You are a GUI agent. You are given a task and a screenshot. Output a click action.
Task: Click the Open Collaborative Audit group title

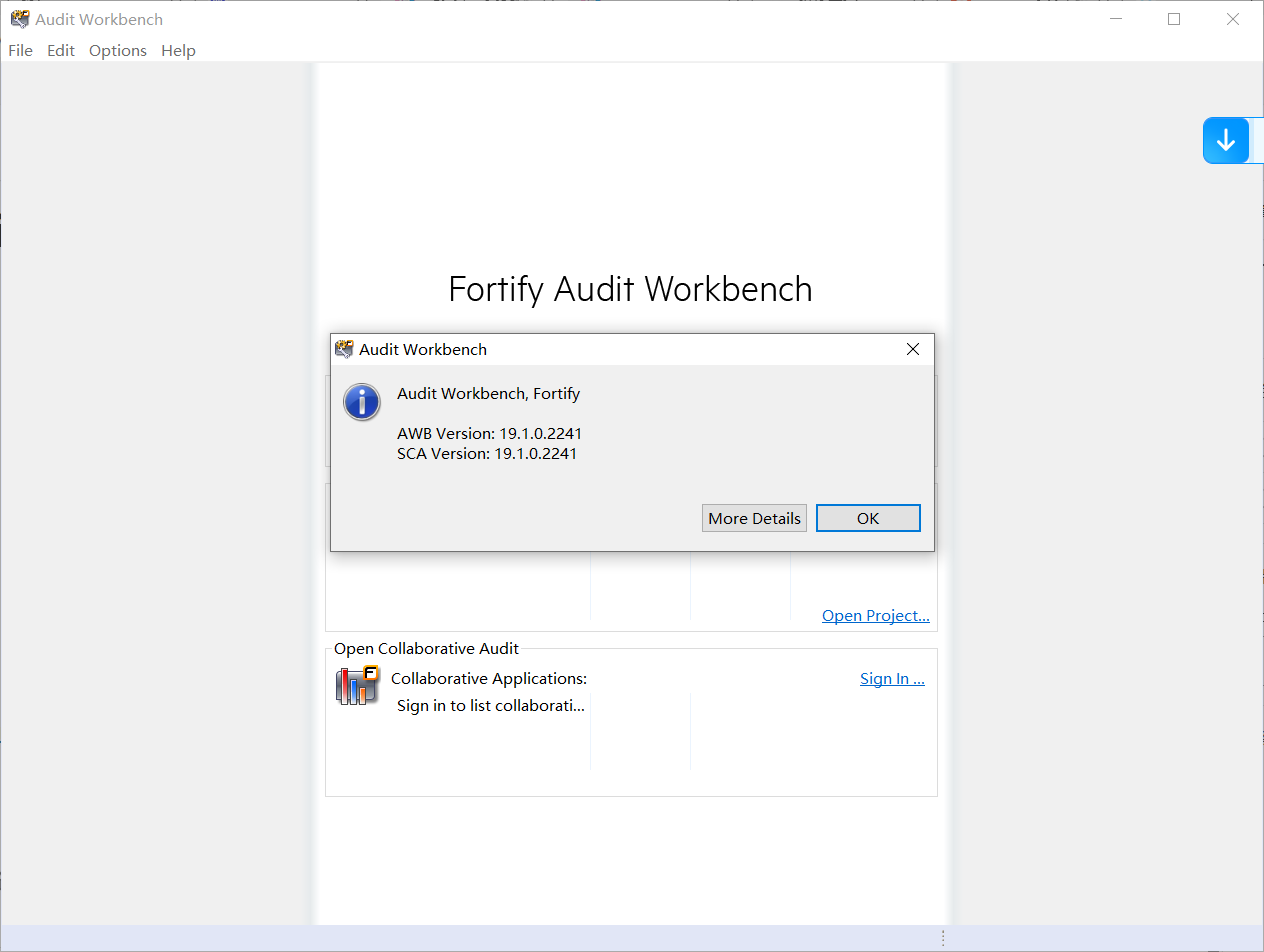tap(427, 649)
